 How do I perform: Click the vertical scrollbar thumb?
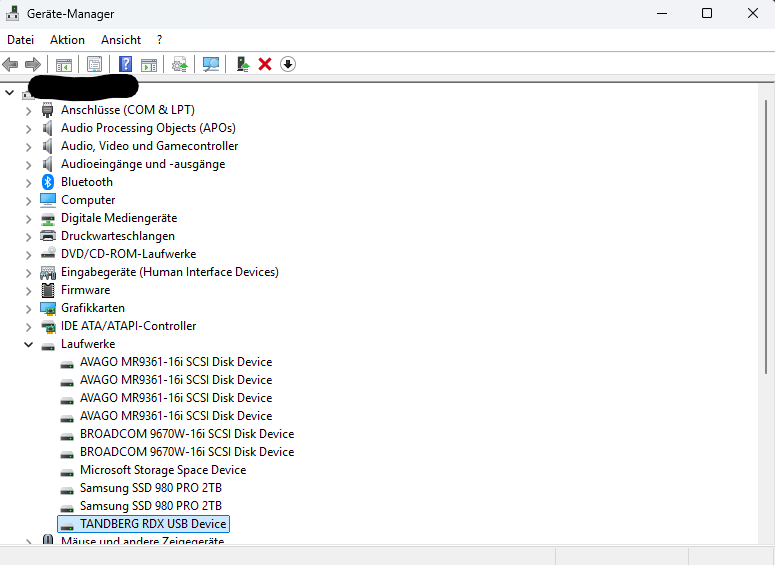(766, 237)
